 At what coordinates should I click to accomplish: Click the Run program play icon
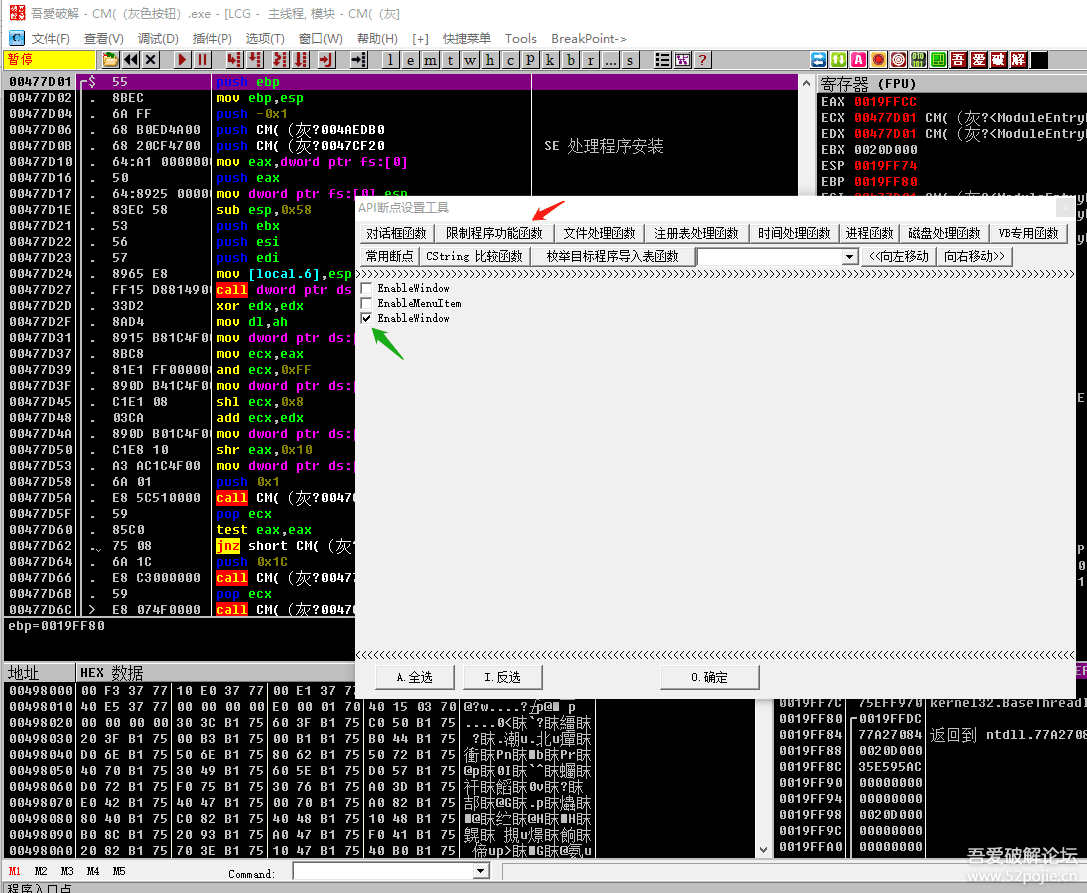(182, 60)
